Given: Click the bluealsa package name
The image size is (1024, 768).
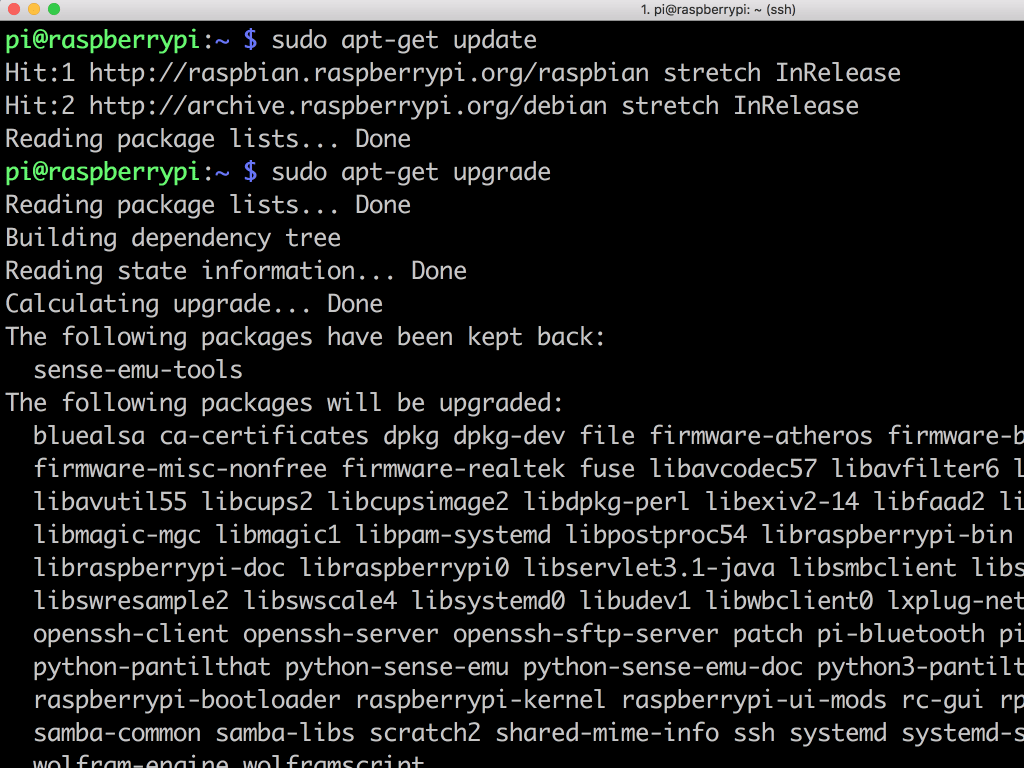Looking at the screenshot, I should pyautogui.click(x=89, y=436).
